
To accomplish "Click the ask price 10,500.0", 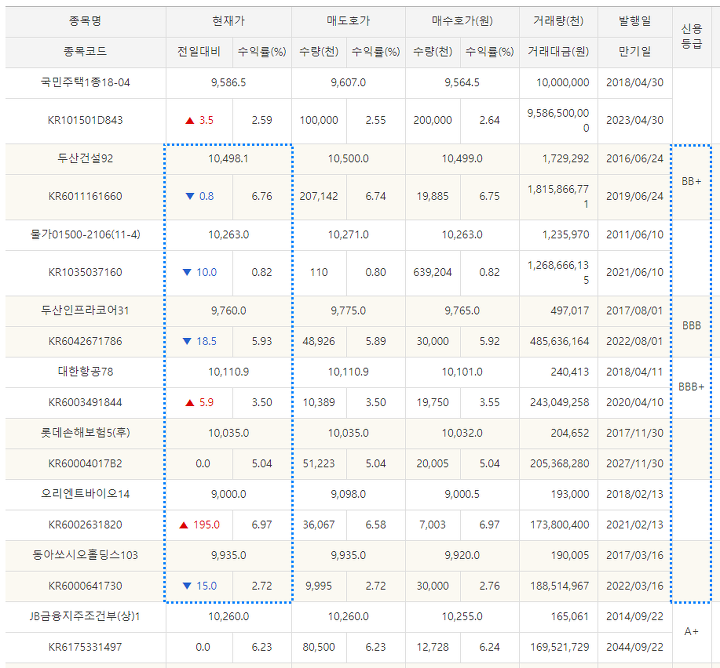I will (x=348, y=158).
